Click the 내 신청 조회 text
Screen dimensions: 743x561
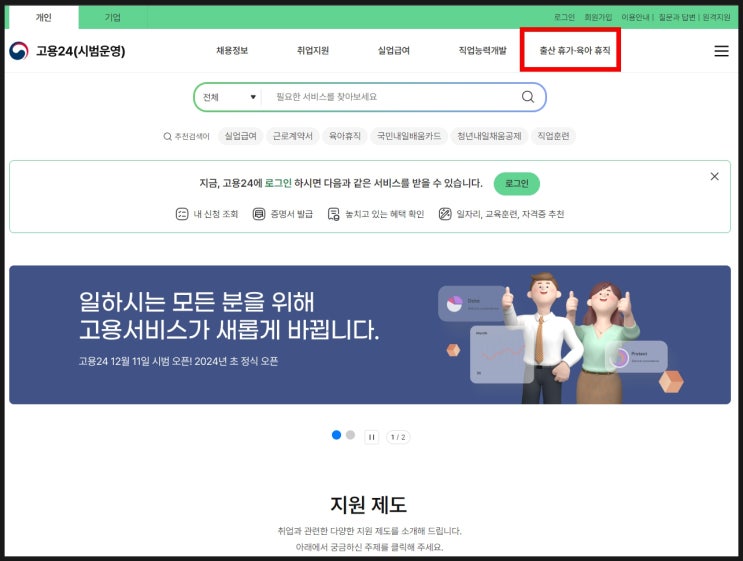pyautogui.click(x=216, y=214)
